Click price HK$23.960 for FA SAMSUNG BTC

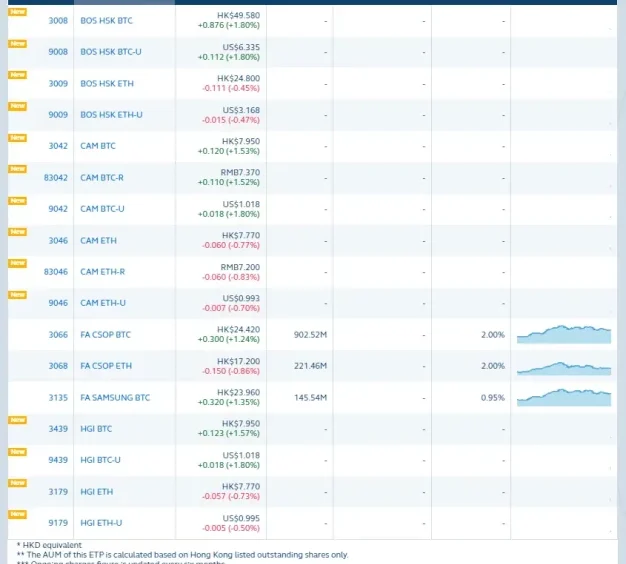click(x=238, y=393)
